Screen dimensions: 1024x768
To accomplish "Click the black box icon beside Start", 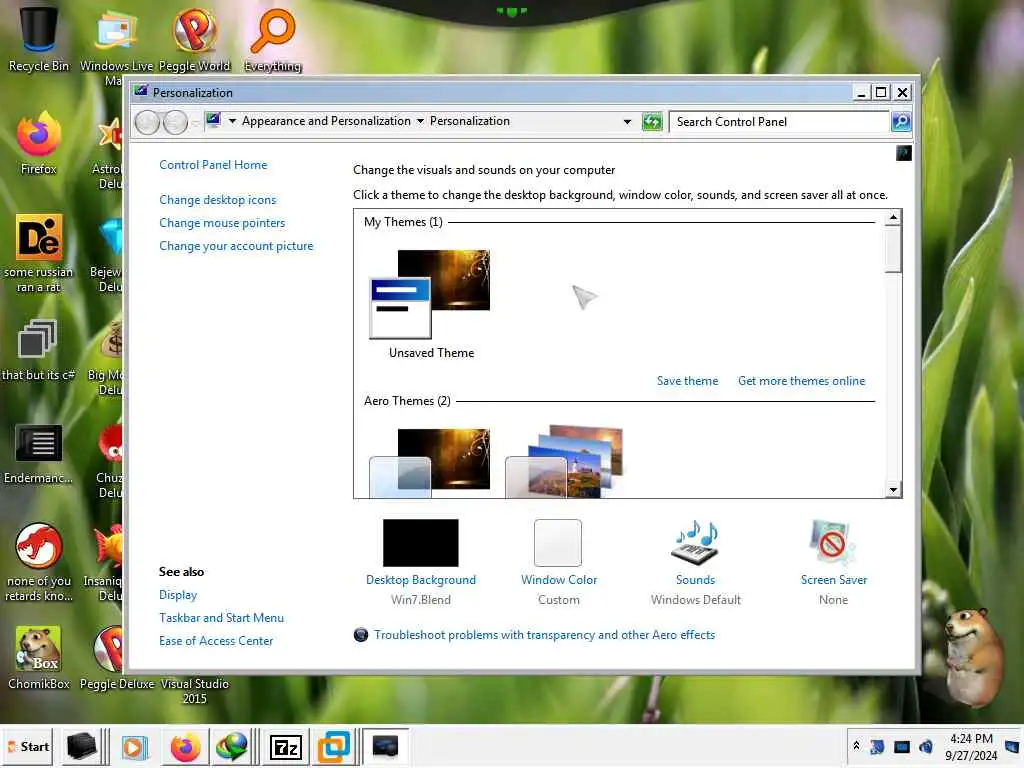I will click(82, 746).
